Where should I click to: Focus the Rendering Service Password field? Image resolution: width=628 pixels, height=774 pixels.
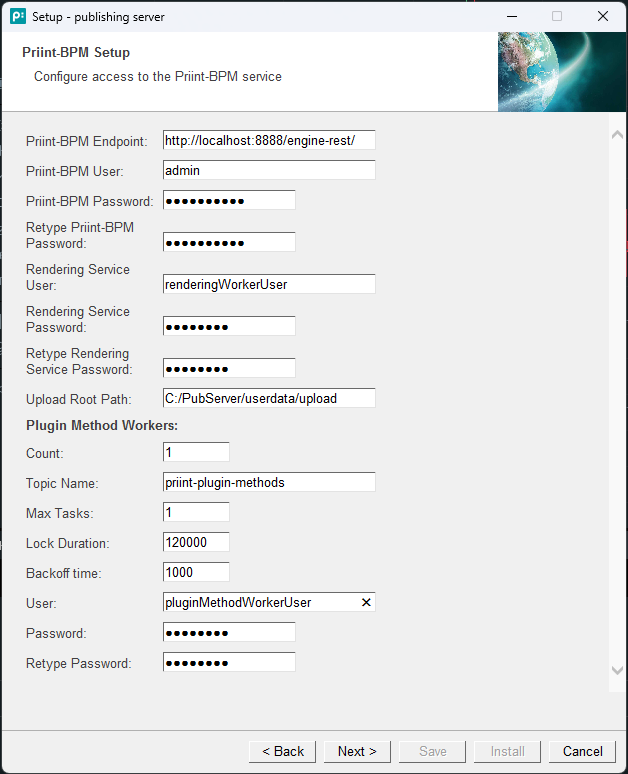pos(229,326)
